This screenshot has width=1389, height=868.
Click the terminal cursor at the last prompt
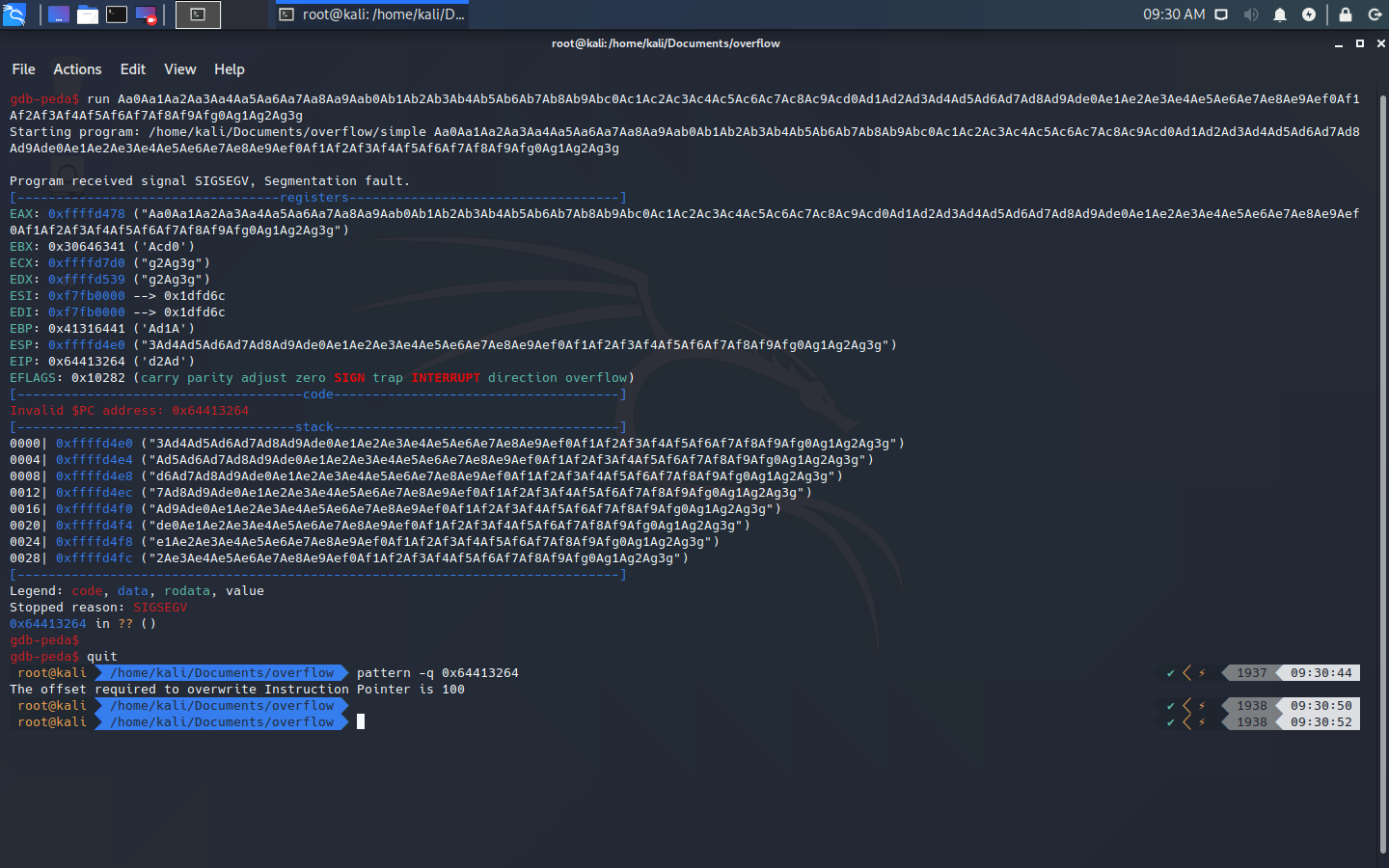[361, 721]
